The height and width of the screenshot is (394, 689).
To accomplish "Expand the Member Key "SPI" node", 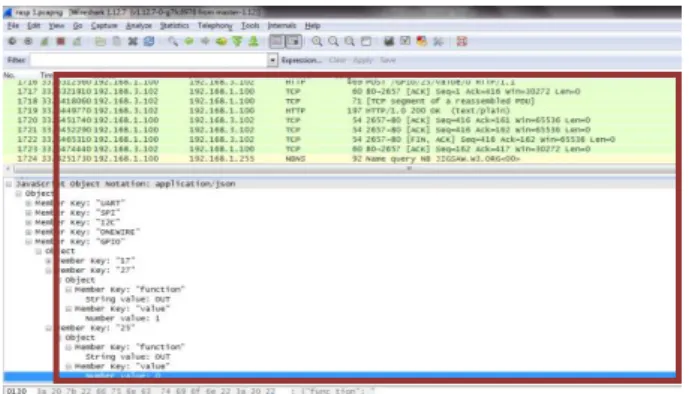I will coord(29,213).
